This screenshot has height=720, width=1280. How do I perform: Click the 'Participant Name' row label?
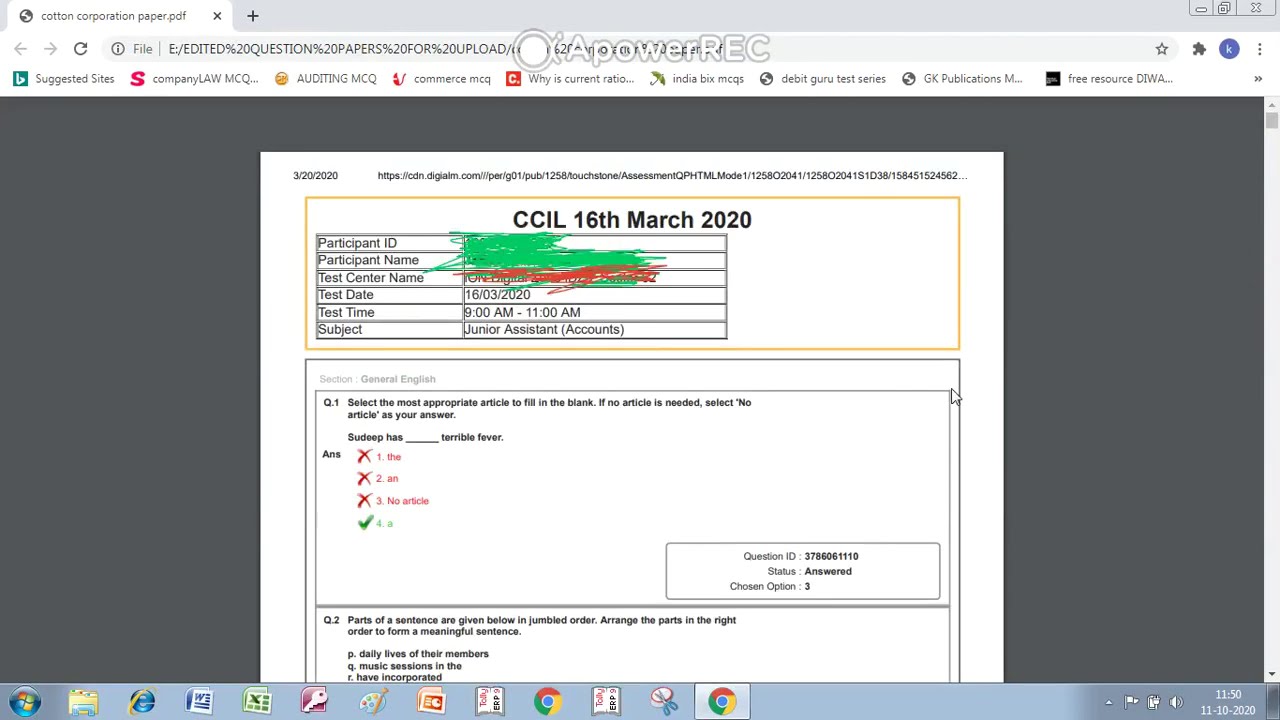coord(368,260)
